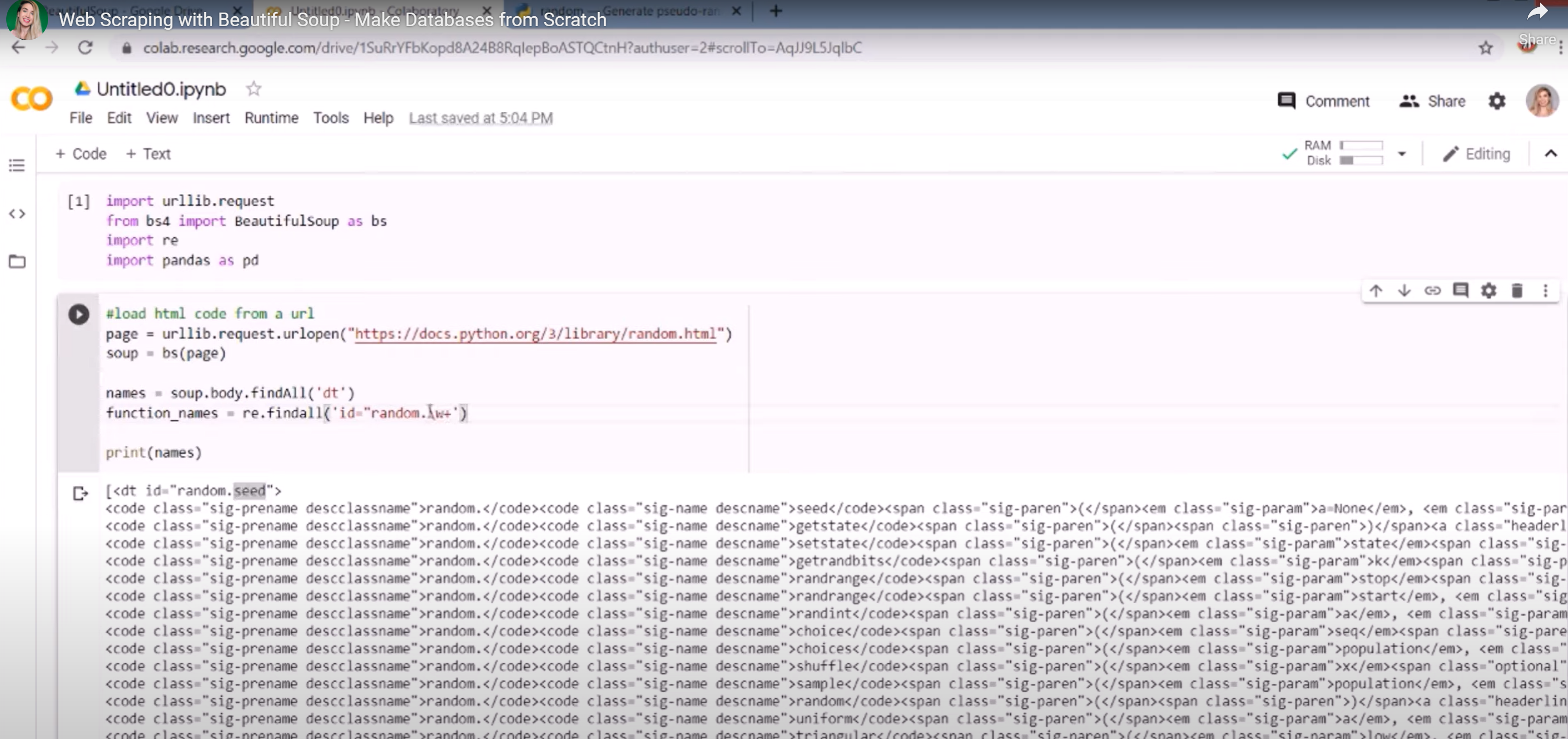The height and width of the screenshot is (739, 1568).
Task: Add a new Code cell
Action: (x=81, y=154)
